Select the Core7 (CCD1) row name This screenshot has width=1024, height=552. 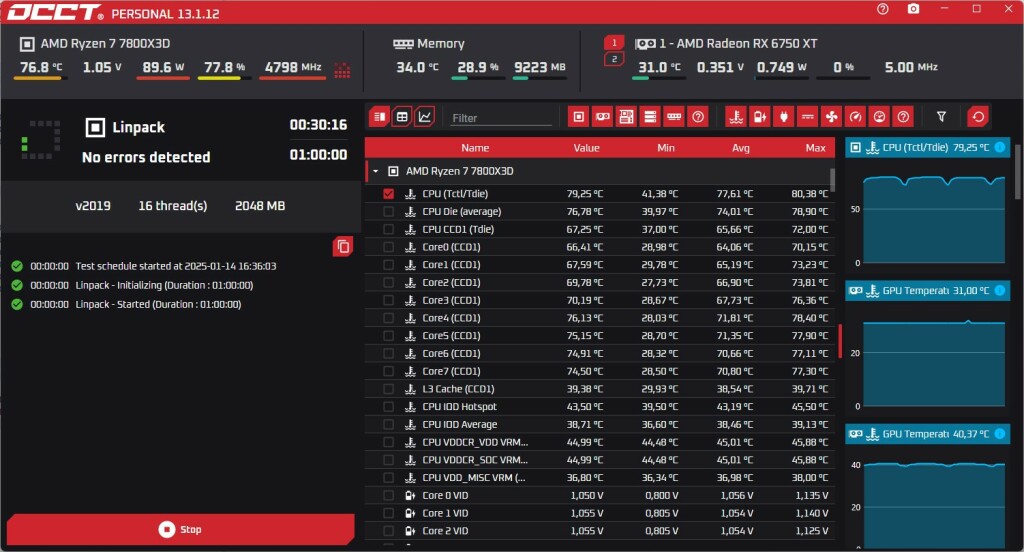point(451,371)
